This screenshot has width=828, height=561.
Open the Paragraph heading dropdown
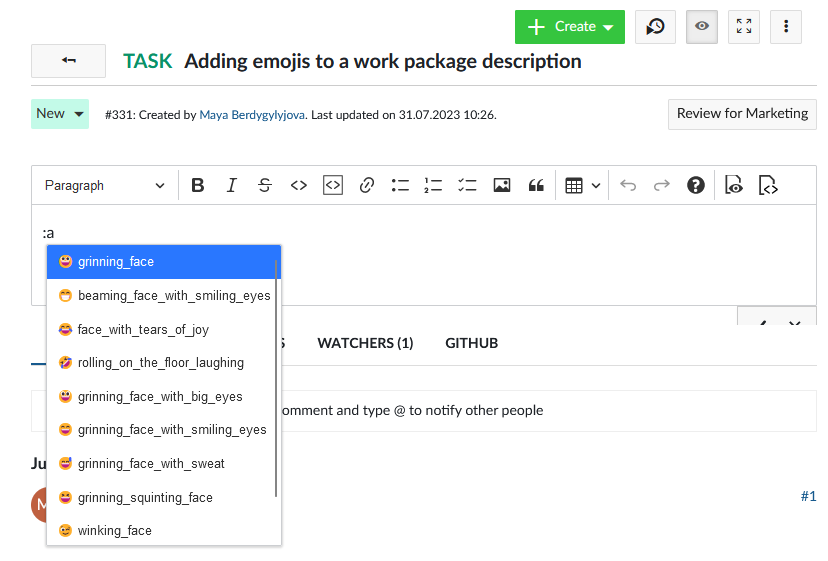[x=105, y=185]
